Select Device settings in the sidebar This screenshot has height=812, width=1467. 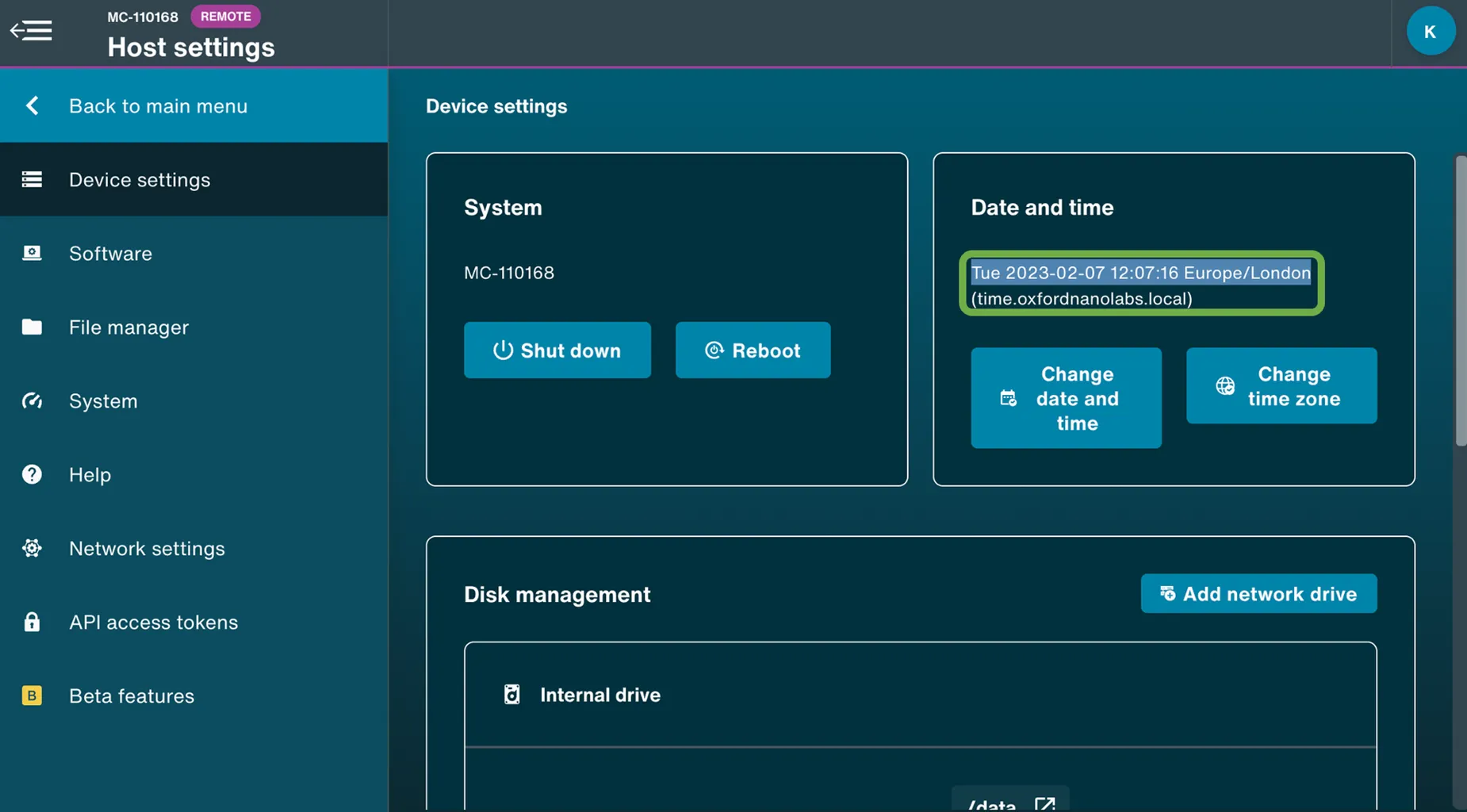tap(140, 180)
